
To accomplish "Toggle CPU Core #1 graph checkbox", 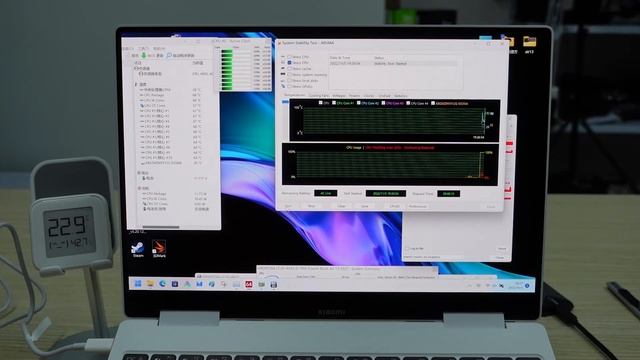I will tap(334, 103).
